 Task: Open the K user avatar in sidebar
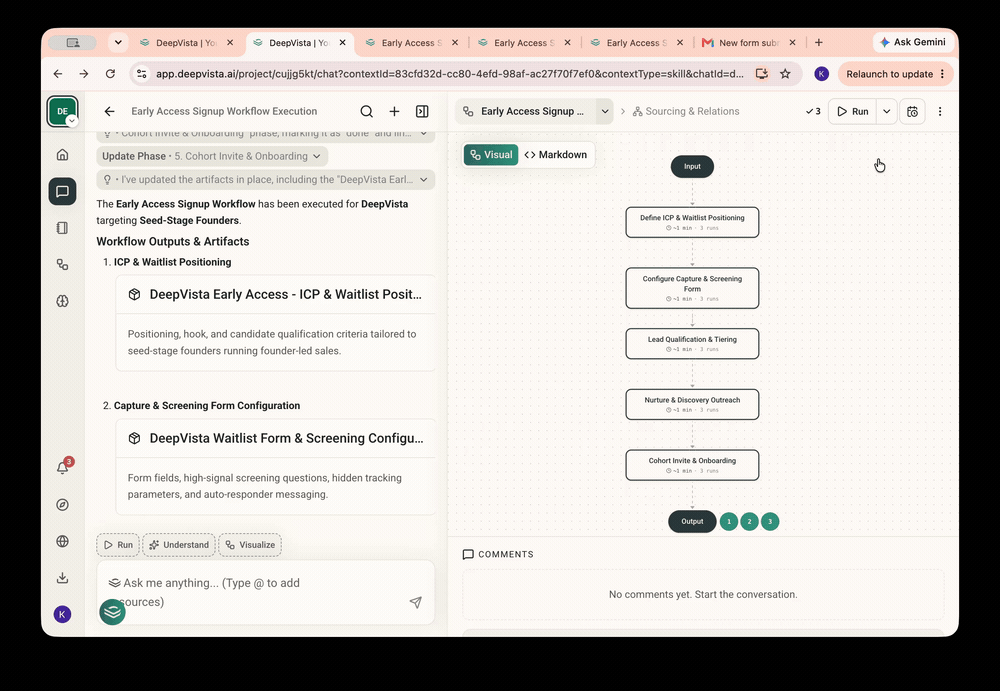[62, 614]
